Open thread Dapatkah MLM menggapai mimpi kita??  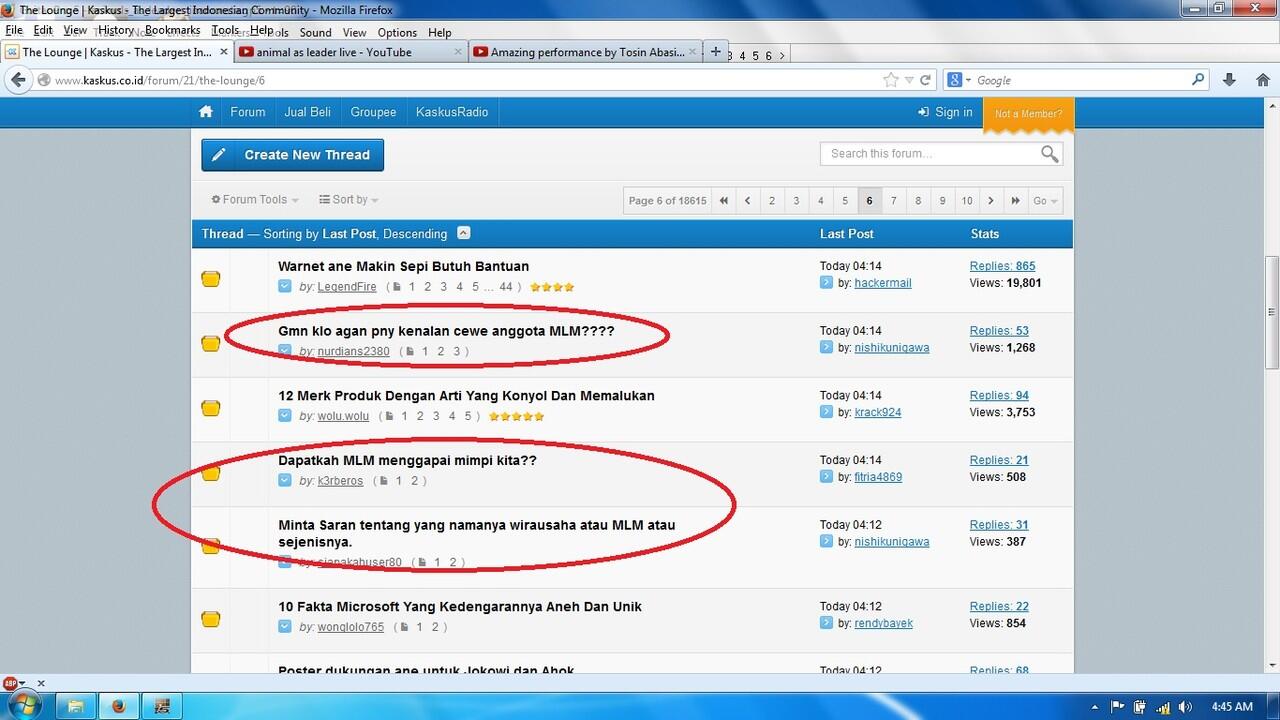tap(407, 460)
